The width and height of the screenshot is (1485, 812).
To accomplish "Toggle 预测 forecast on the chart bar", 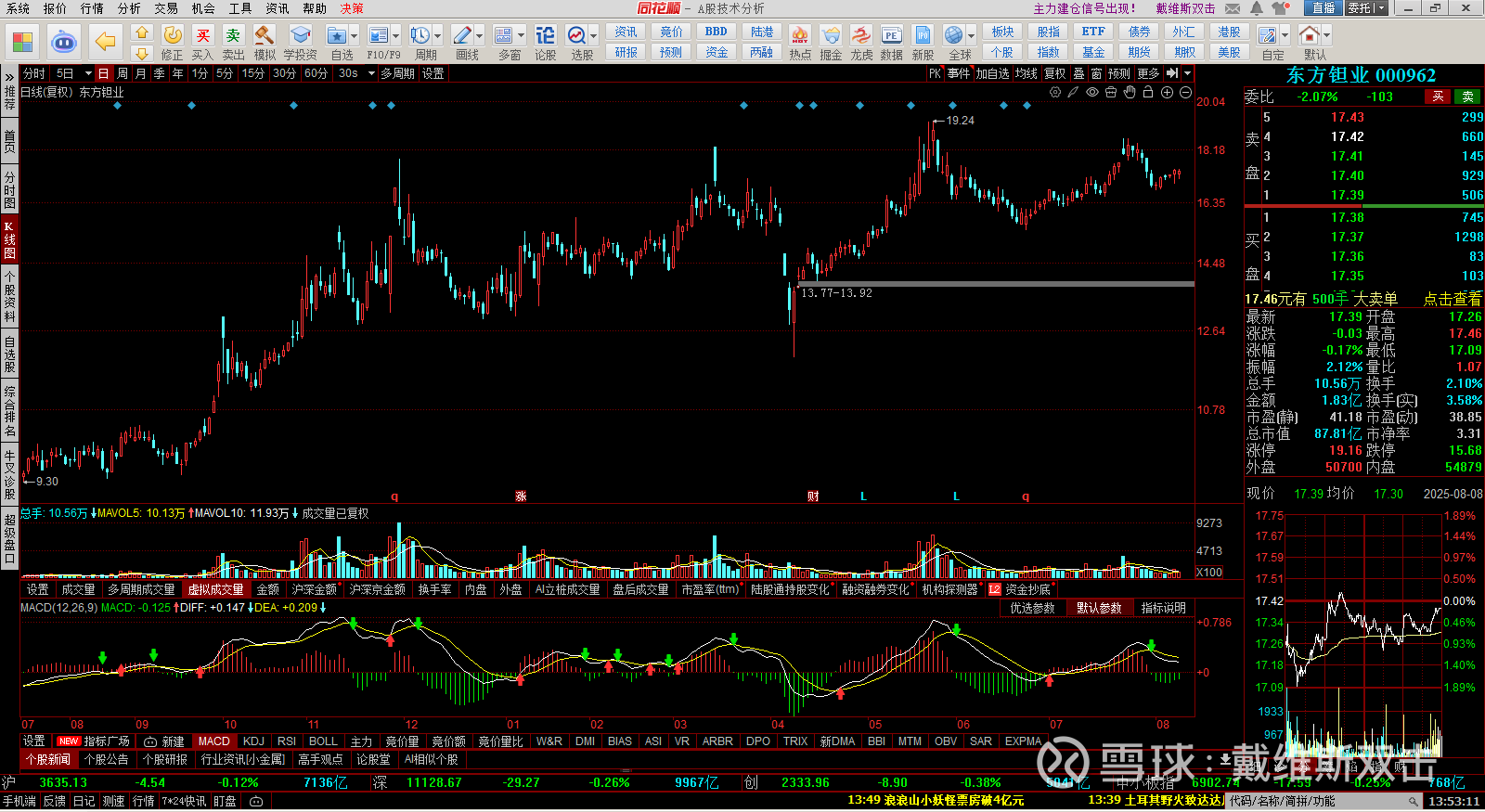I will tap(1119, 73).
